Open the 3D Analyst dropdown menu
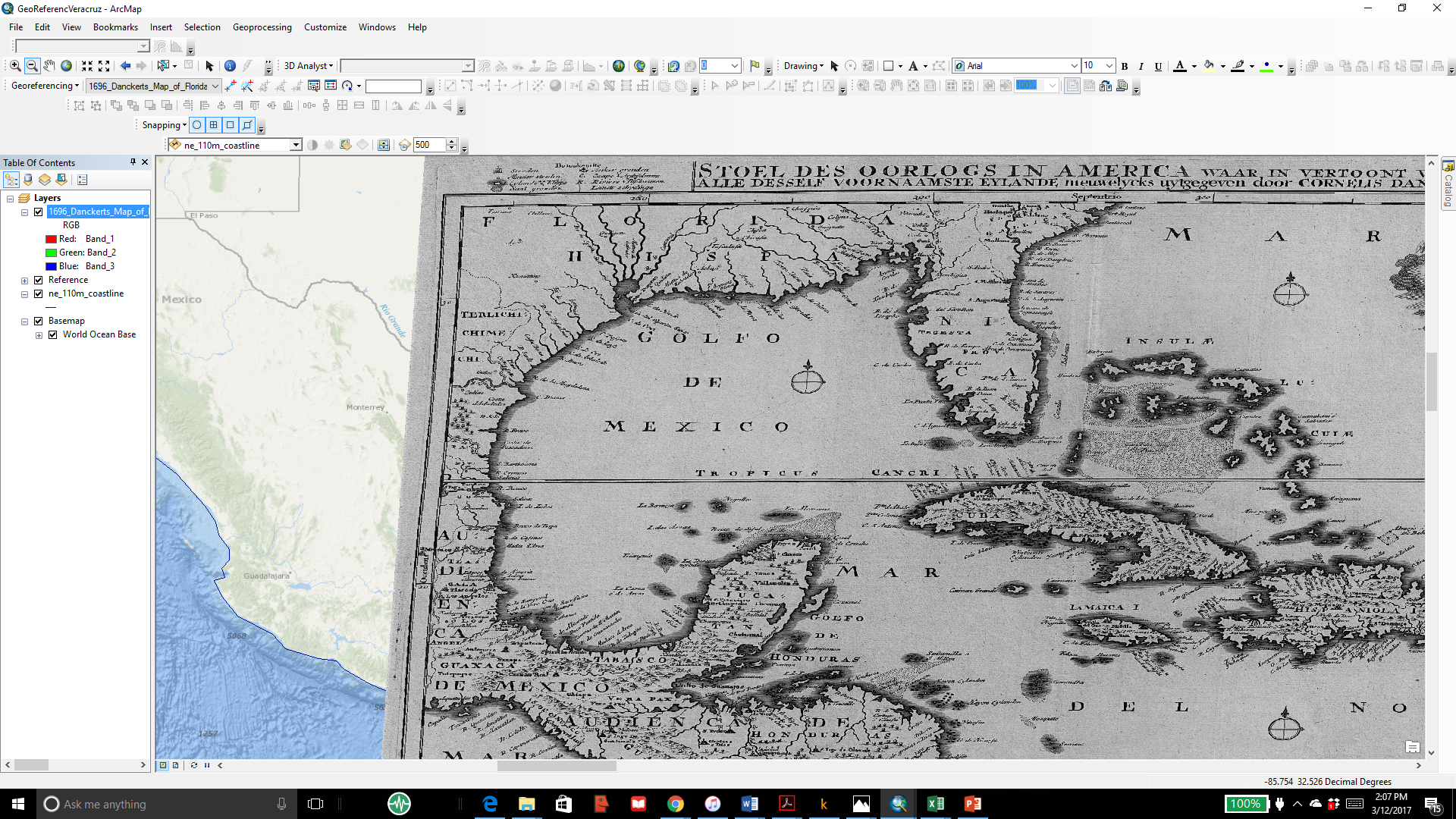Viewport: 1456px width, 819px height. tap(308, 66)
